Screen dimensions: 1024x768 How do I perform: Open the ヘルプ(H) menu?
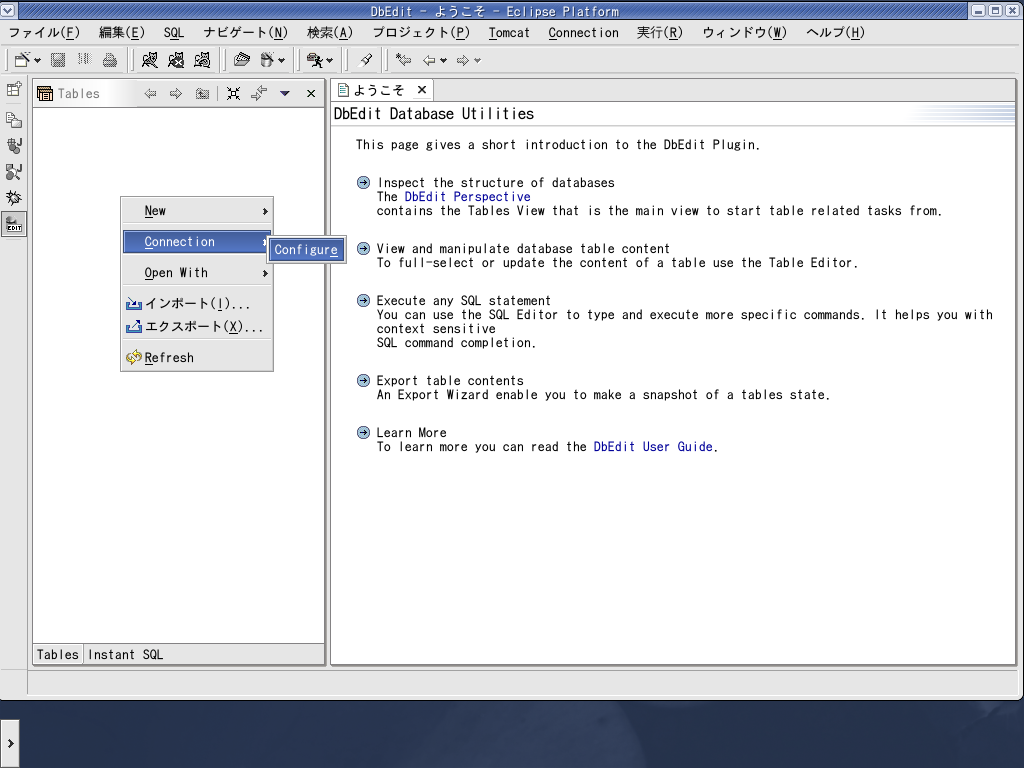tap(835, 33)
